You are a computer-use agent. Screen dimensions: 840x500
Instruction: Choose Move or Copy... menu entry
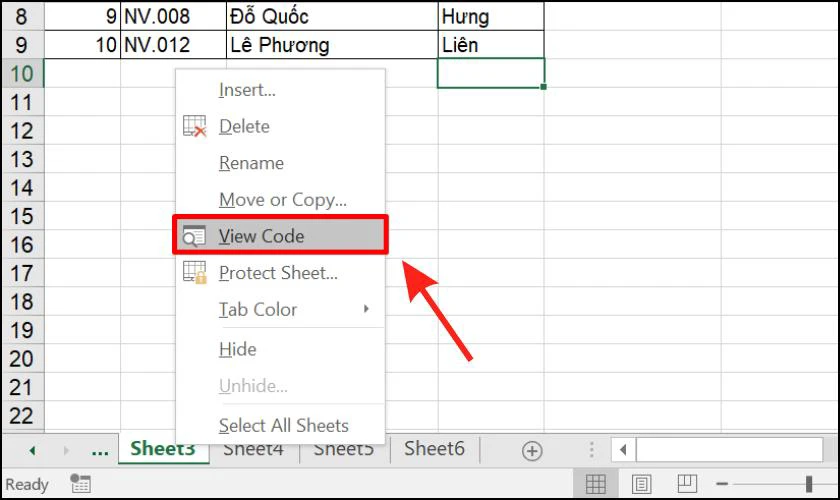283,200
